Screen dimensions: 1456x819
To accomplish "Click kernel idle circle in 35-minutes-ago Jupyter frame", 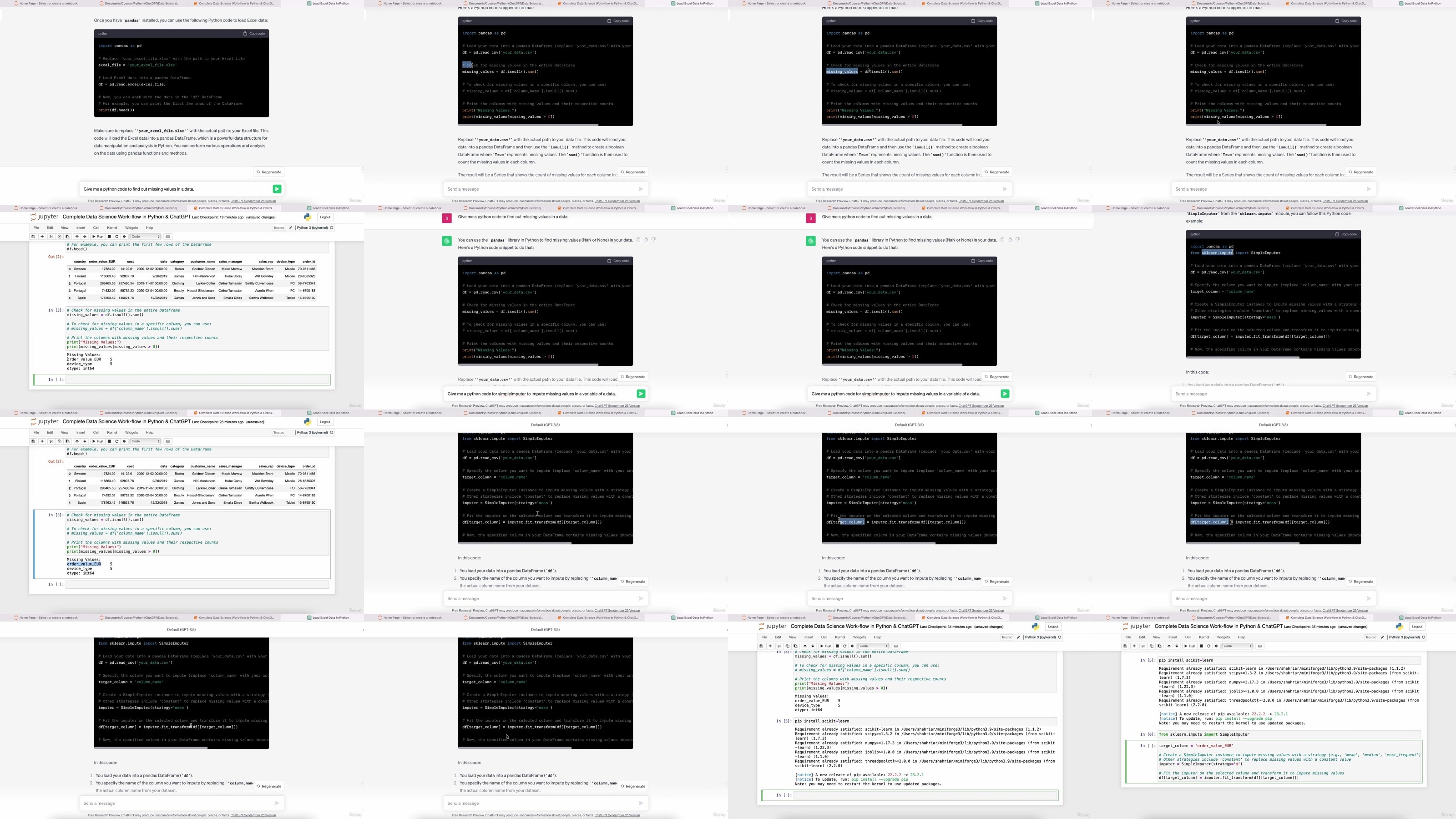I will click(1423, 637).
